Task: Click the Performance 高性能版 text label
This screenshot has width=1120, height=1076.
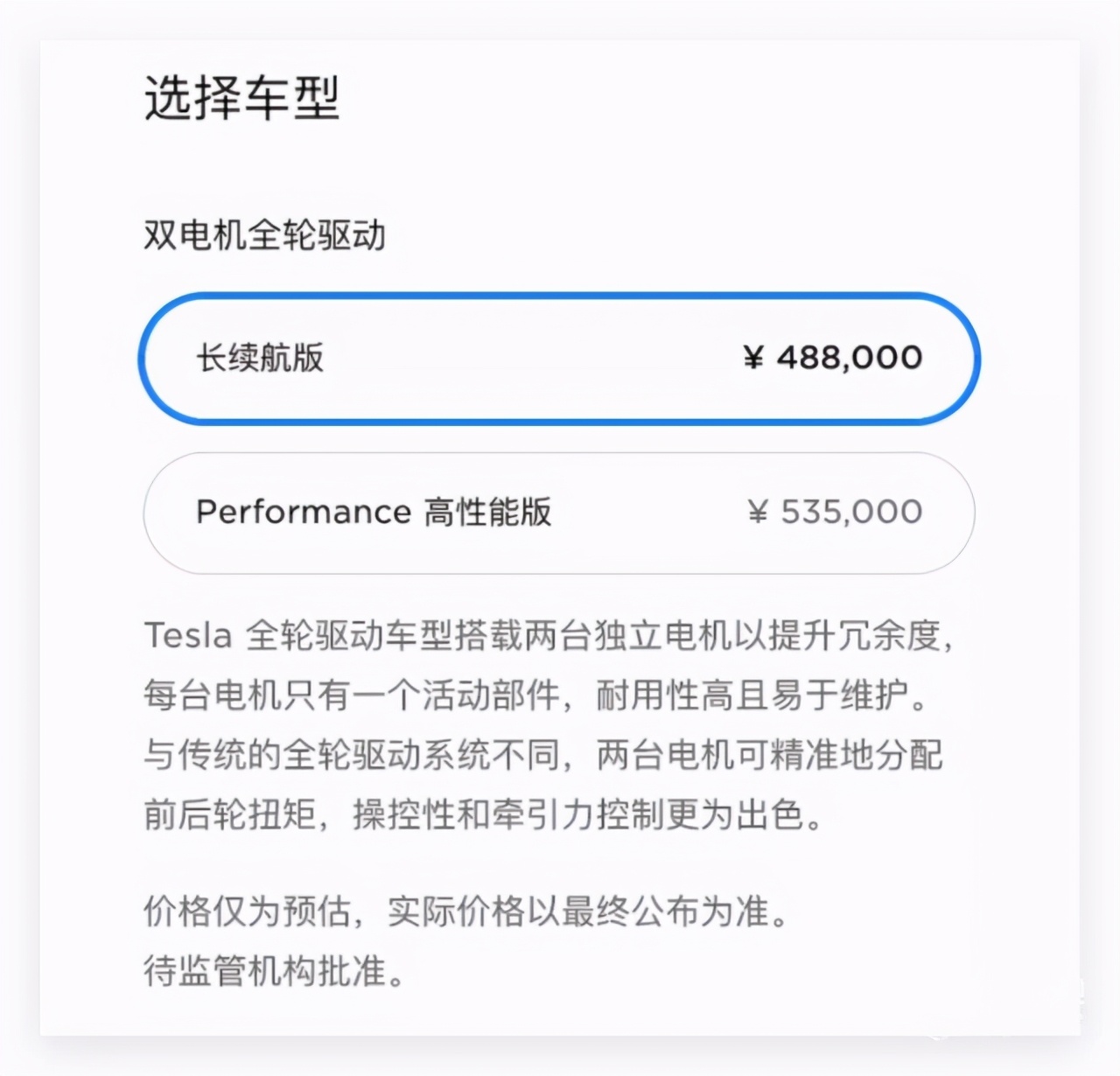Action: [x=376, y=513]
